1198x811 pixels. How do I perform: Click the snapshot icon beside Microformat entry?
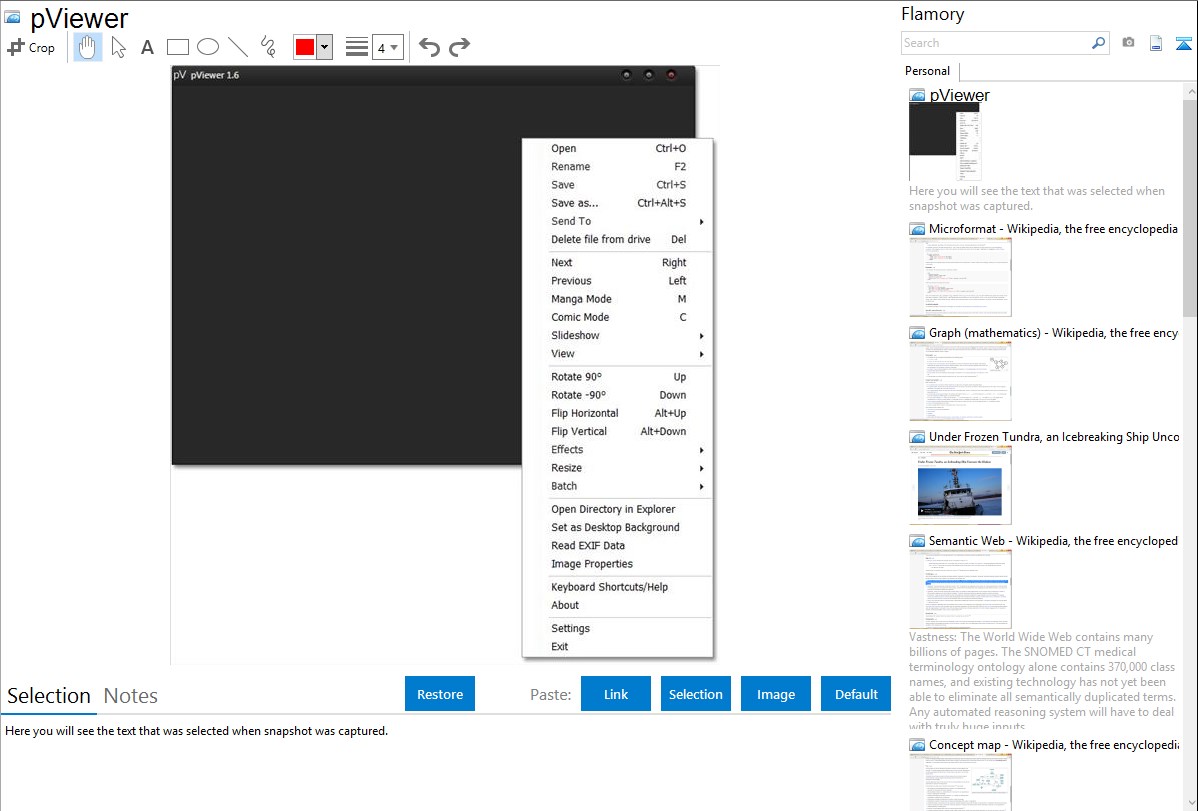[x=917, y=229]
